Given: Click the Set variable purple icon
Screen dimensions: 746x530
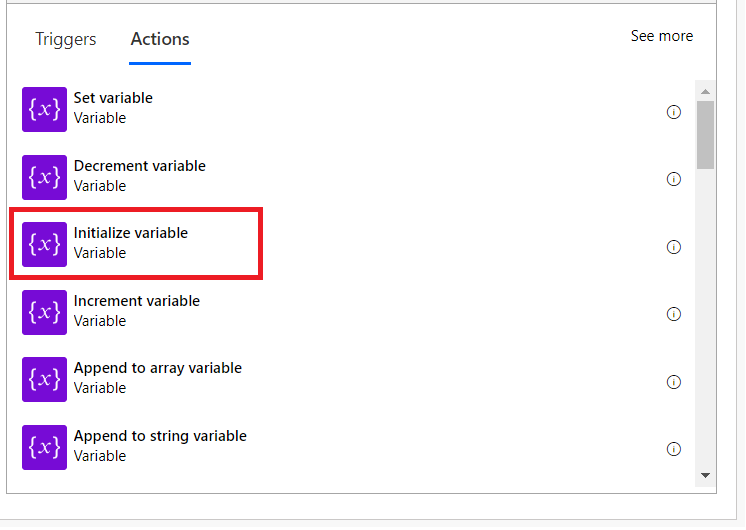Looking at the screenshot, I should click(x=44, y=109).
